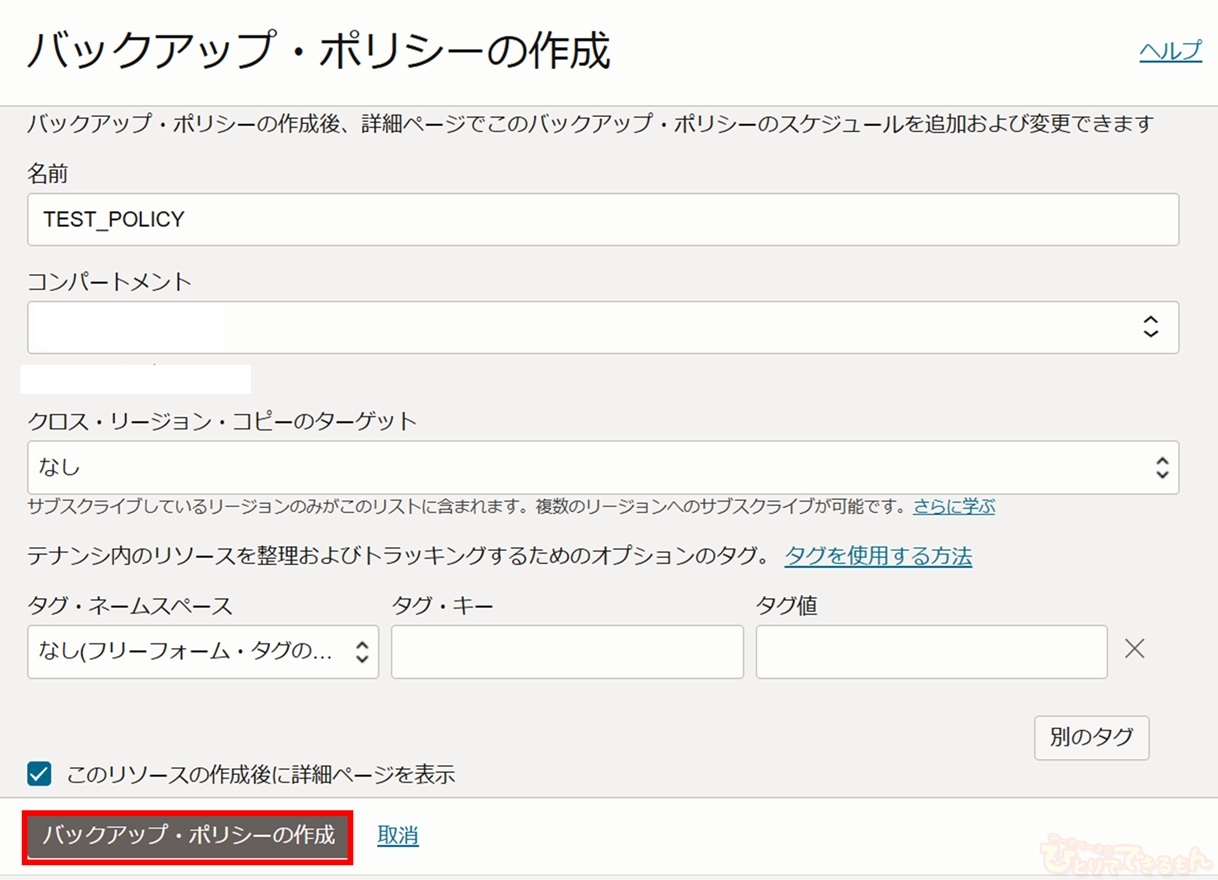Open the タグを使用する方法 link
The height and width of the screenshot is (880, 1218).
[x=878, y=556]
